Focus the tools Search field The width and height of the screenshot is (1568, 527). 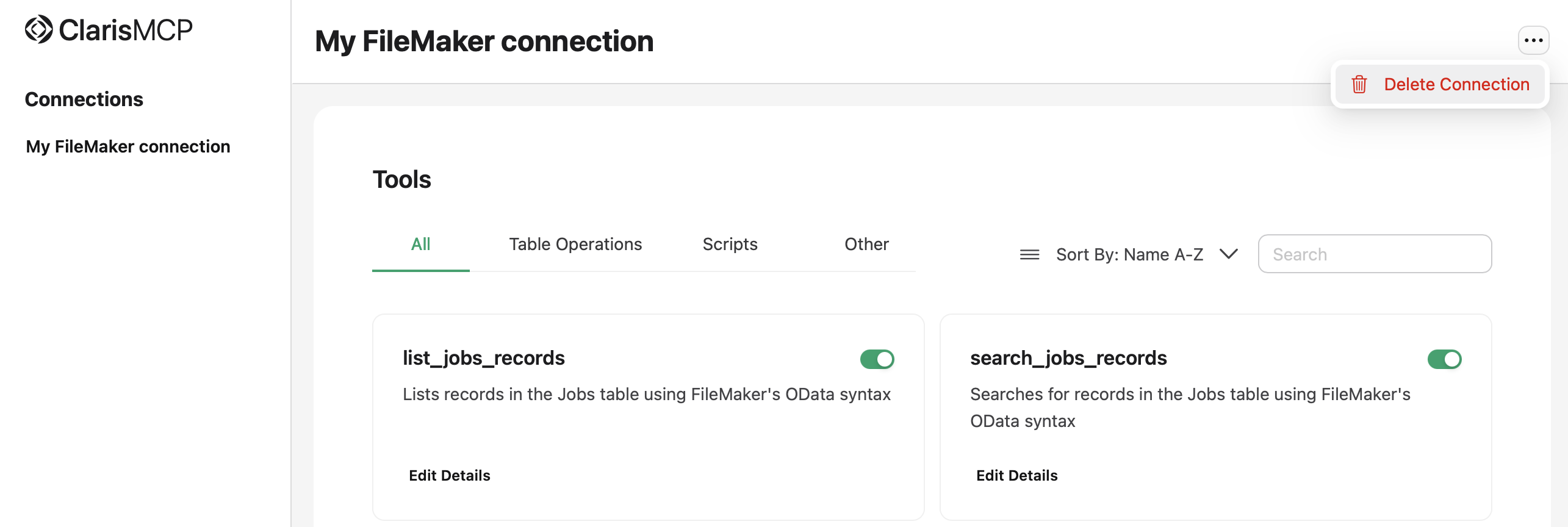1375,254
